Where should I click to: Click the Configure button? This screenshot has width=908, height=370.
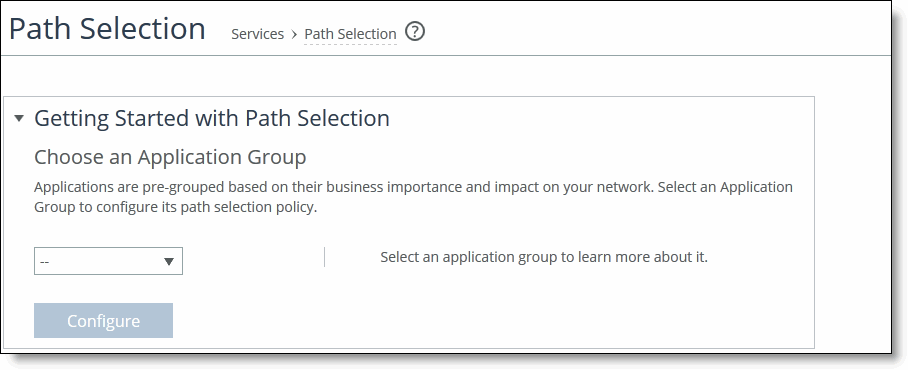[103, 320]
